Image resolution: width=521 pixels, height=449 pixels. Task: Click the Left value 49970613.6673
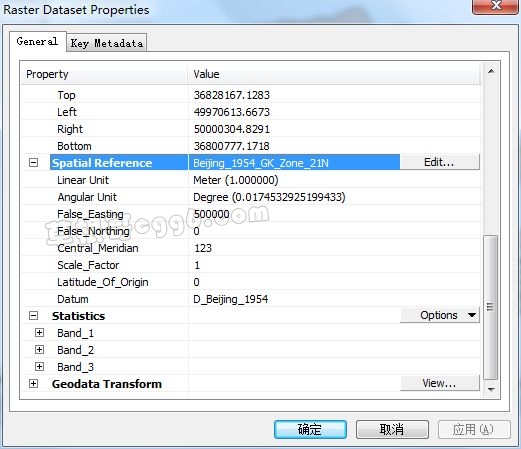[231, 112]
